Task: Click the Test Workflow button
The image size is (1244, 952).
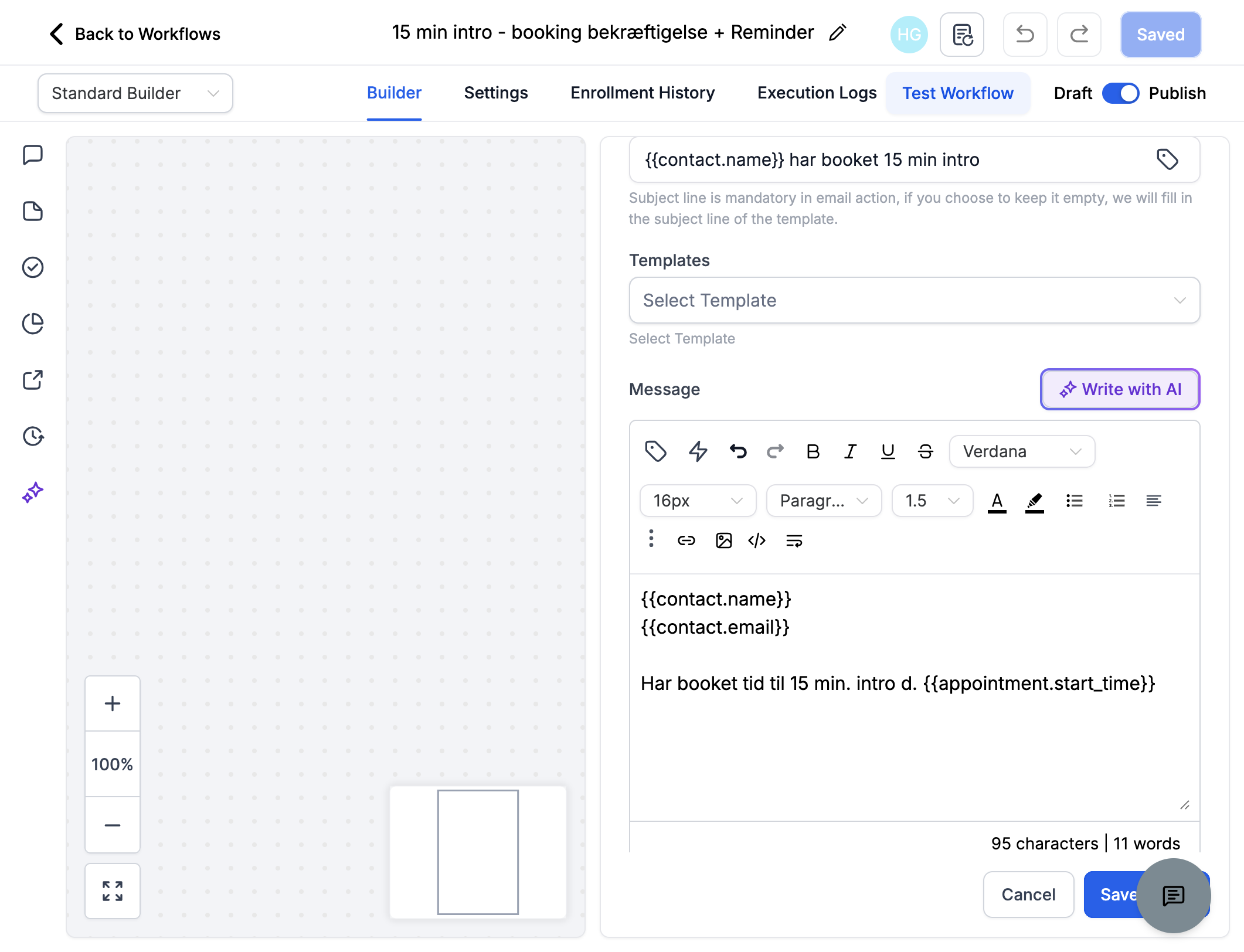Action: 958,93
